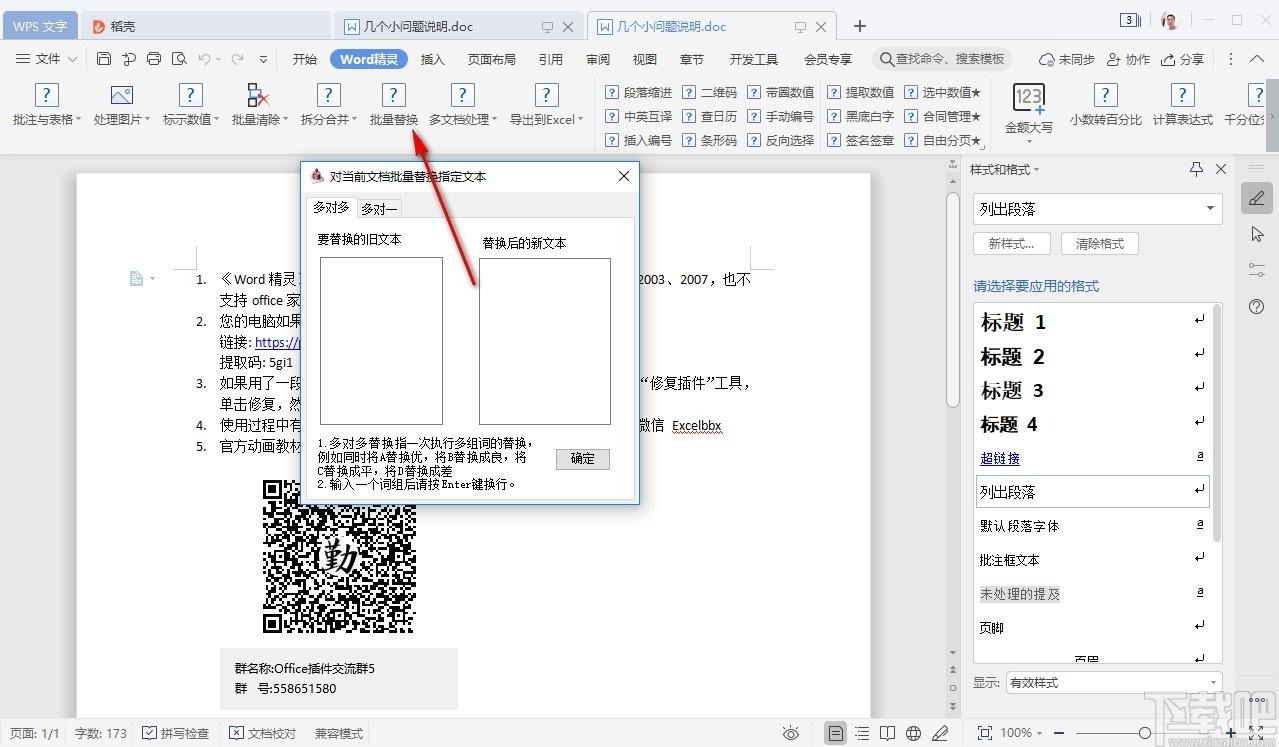Run the 提取数值 command

pyautogui.click(x=860, y=92)
